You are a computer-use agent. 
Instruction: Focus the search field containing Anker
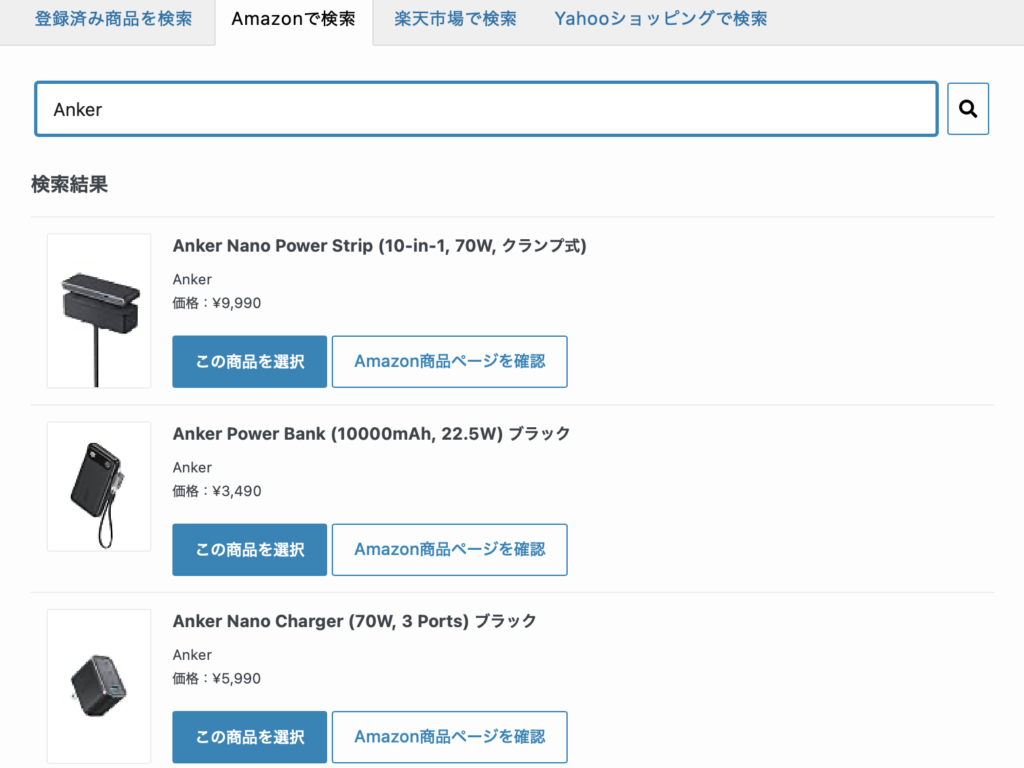[486, 109]
